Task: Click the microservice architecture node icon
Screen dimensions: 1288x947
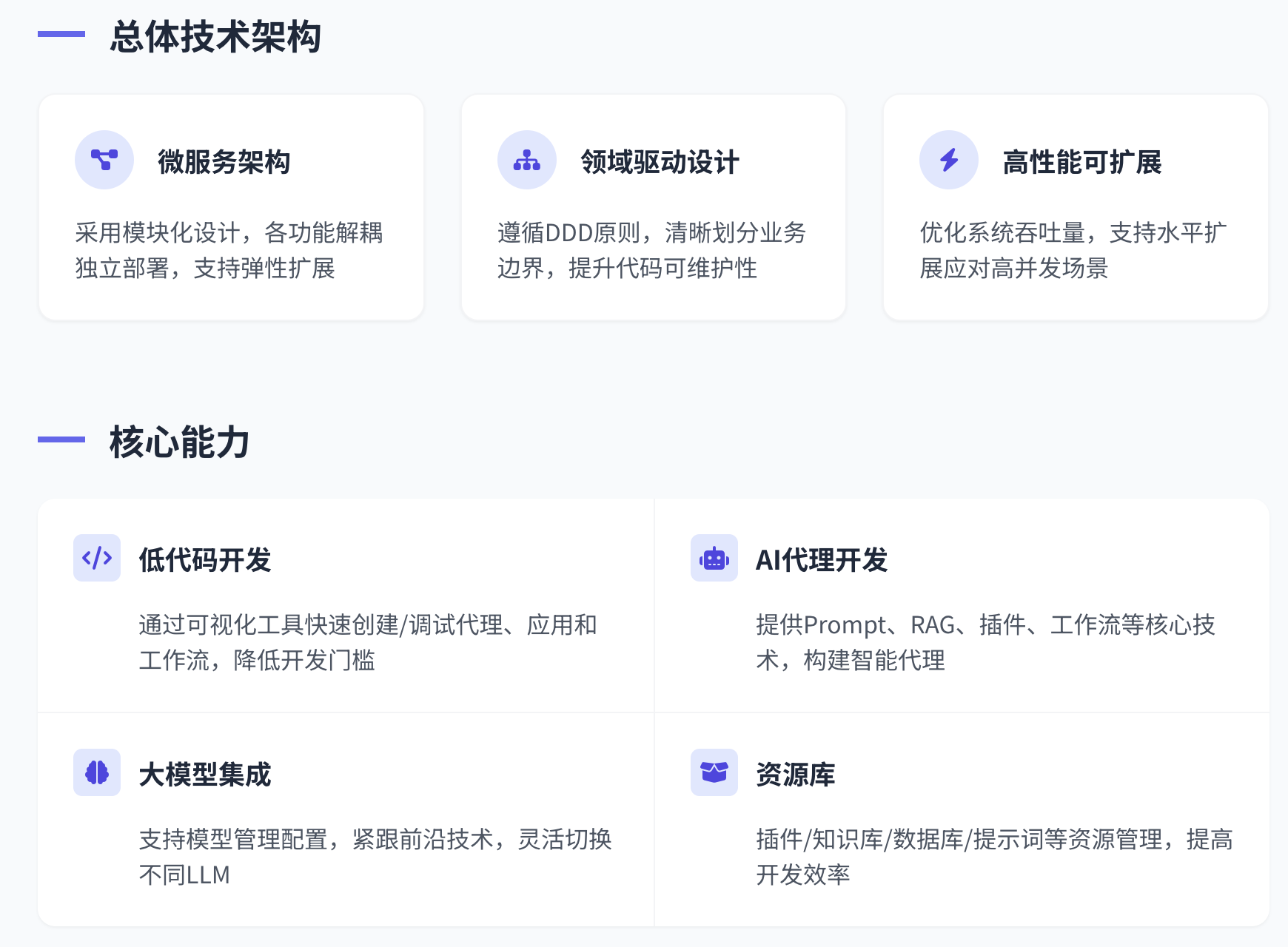Action: [104, 160]
